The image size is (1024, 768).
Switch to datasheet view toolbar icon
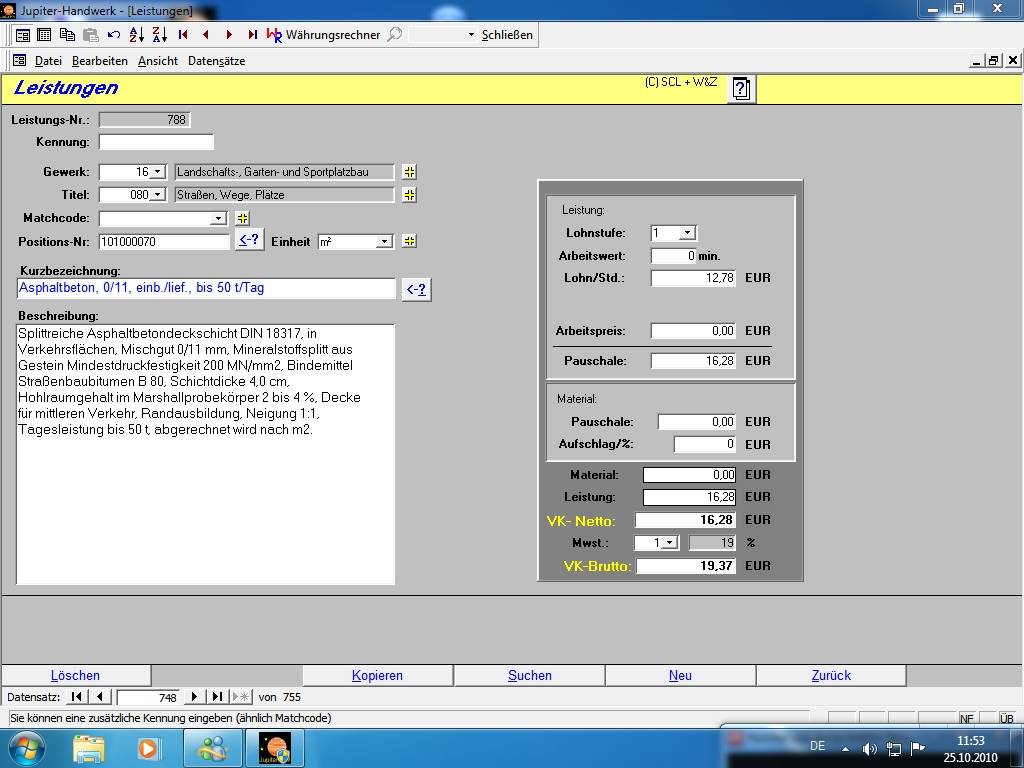tap(44, 34)
